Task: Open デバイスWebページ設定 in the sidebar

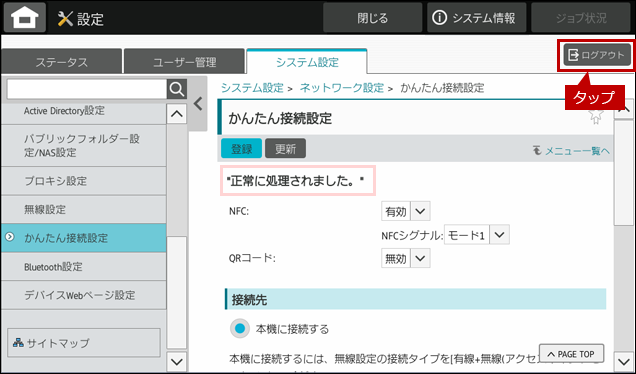Action: pos(84,295)
